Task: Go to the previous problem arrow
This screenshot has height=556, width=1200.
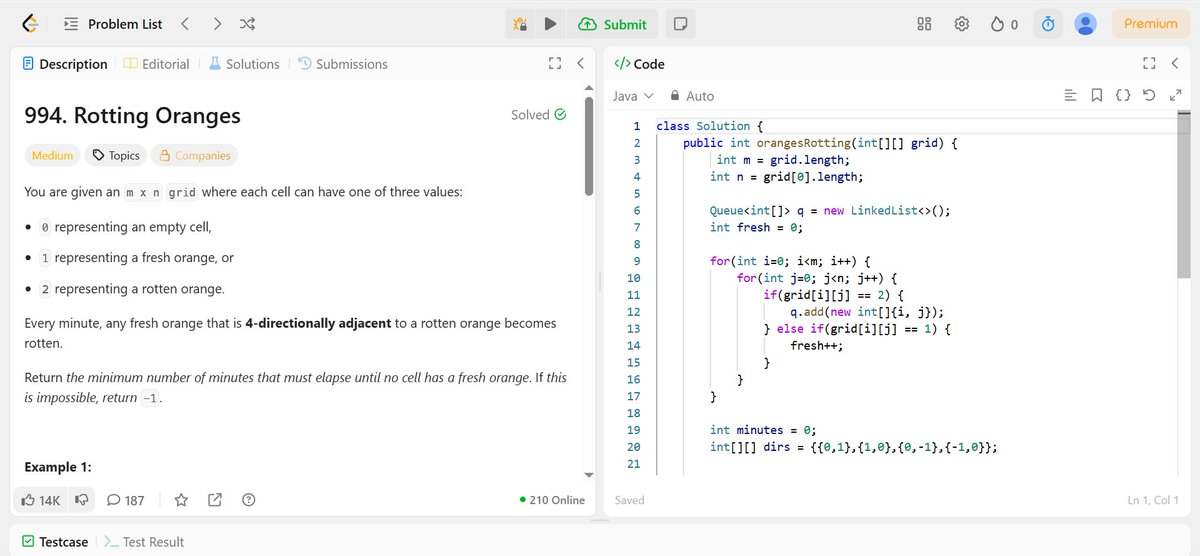Action: (x=185, y=24)
